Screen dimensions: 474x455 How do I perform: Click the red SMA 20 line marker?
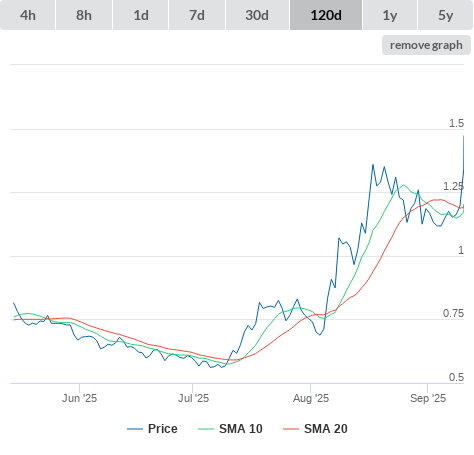[291, 429]
